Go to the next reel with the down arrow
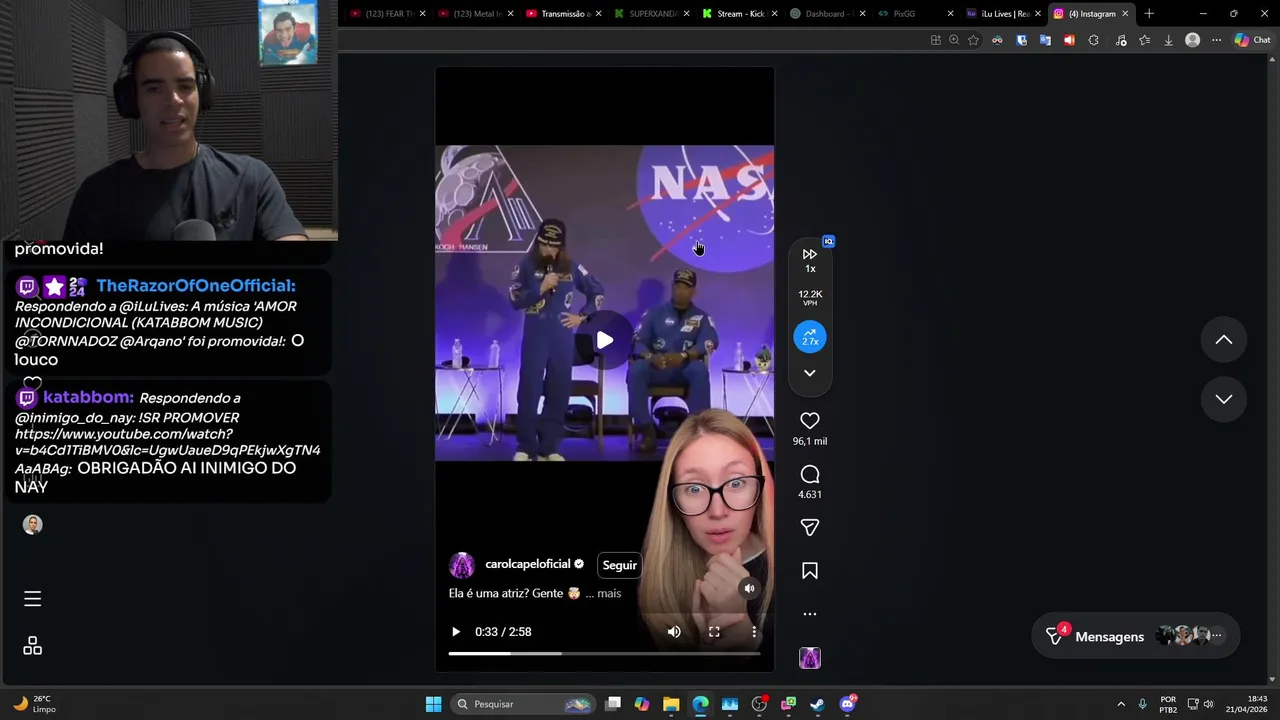Image resolution: width=1280 pixels, height=720 pixels. [x=1223, y=399]
